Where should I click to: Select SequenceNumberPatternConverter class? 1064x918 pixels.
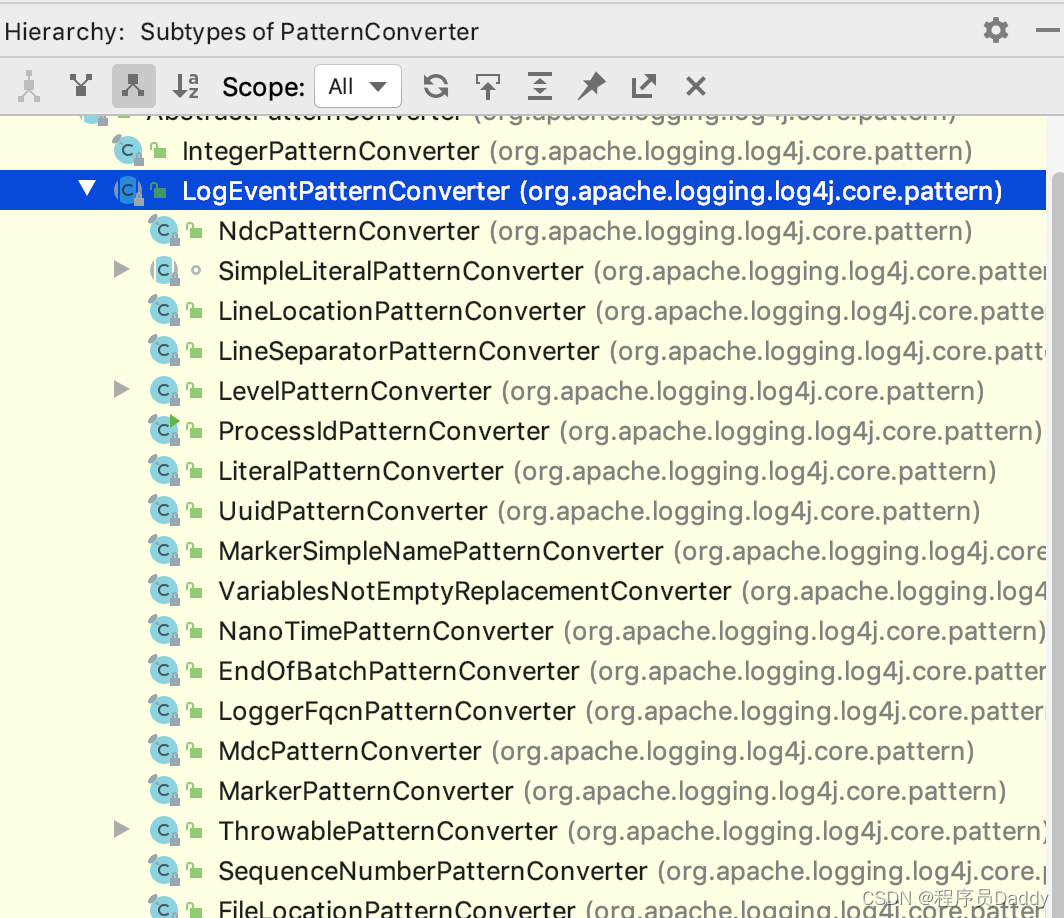point(432,872)
